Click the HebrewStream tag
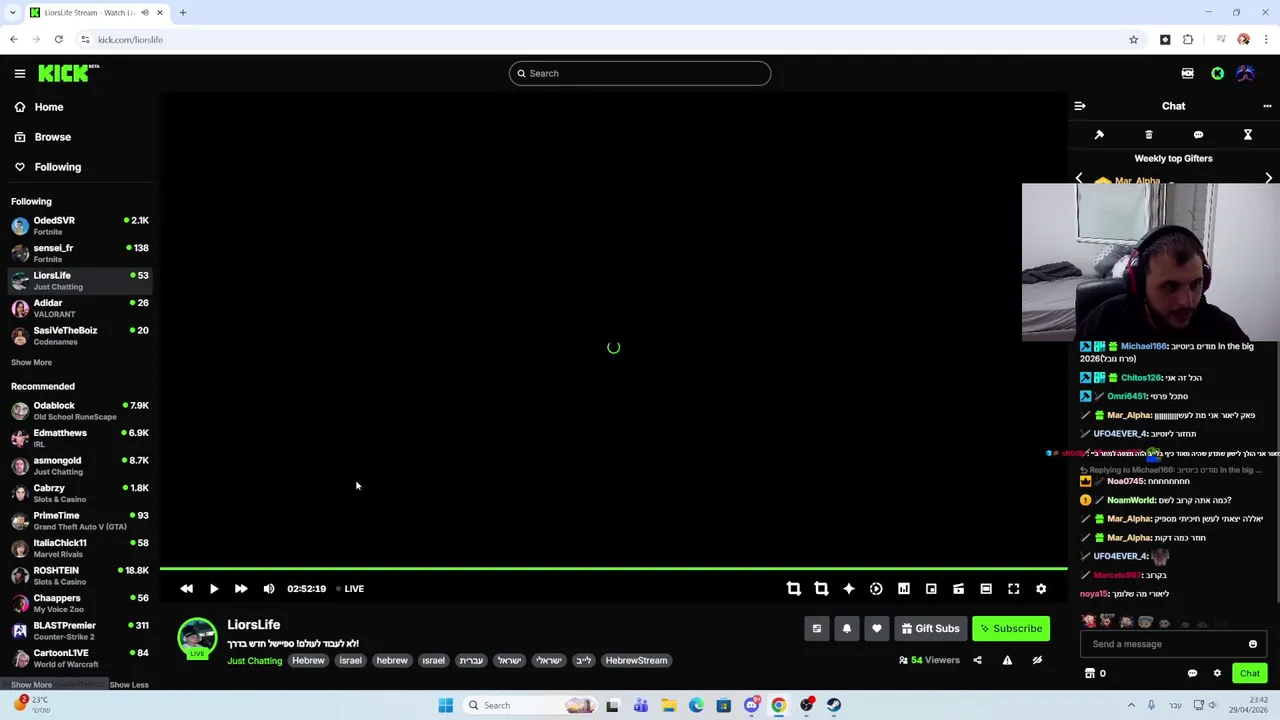This screenshot has width=1280, height=720. click(x=636, y=660)
